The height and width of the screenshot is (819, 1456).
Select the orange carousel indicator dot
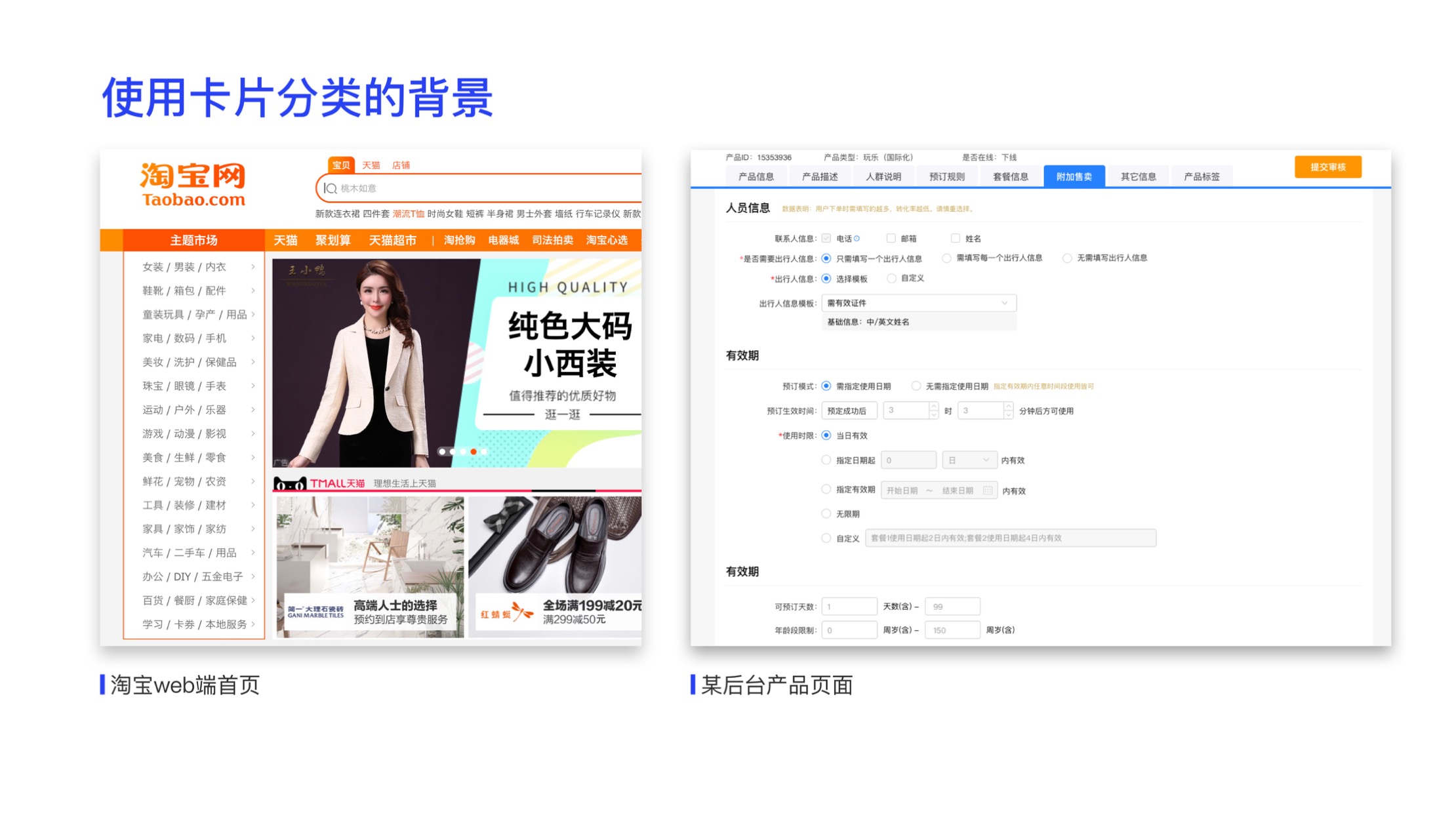click(474, 452)
